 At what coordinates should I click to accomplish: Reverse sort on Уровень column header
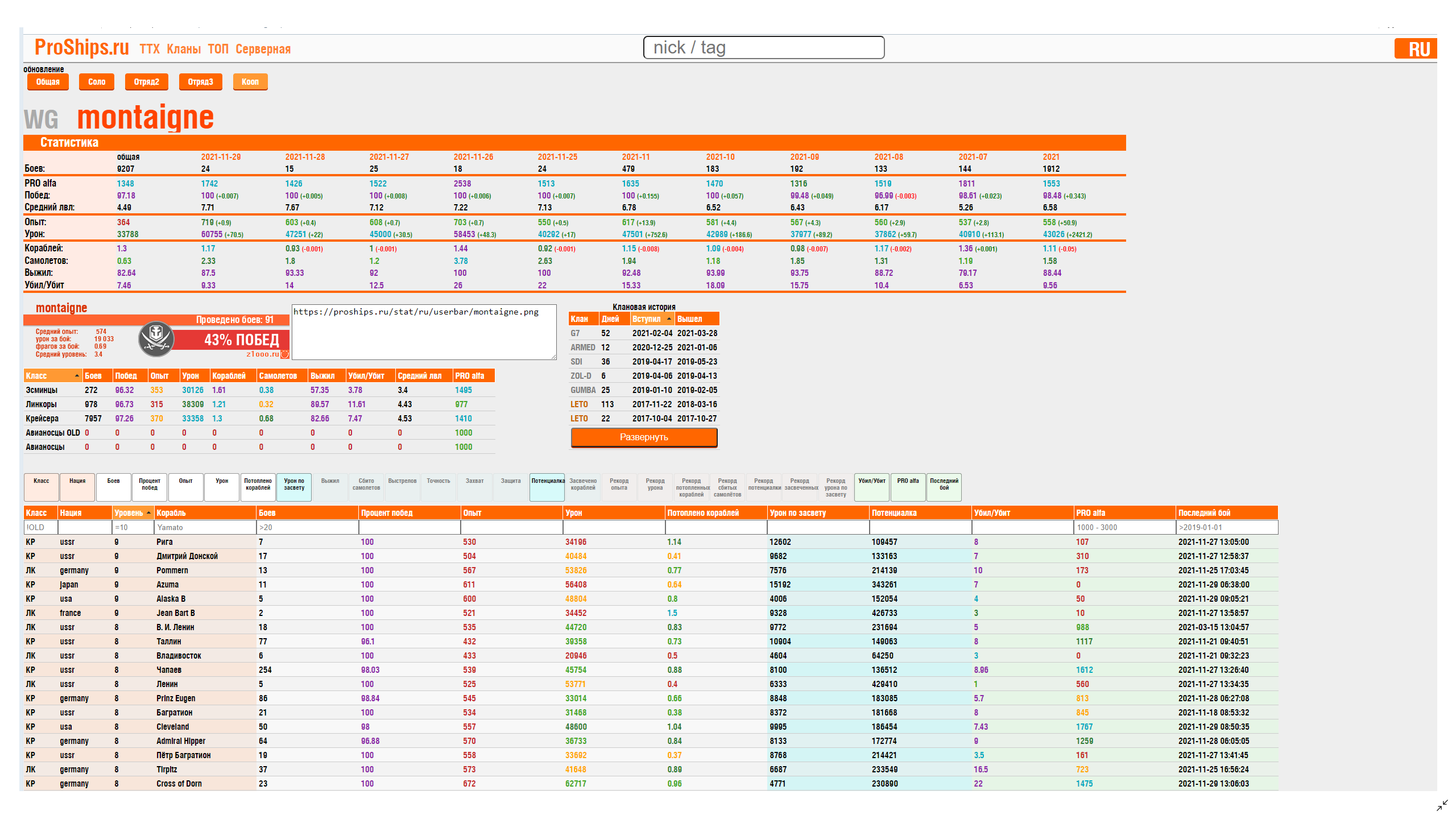coord(133,512)
